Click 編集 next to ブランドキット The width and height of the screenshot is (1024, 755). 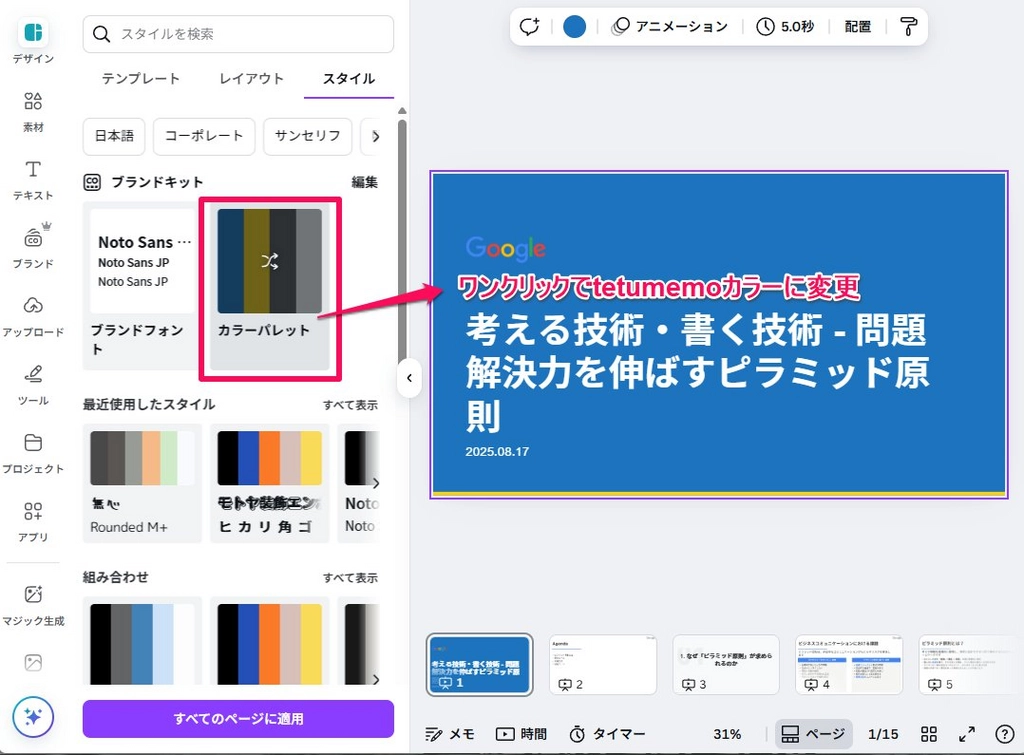click(x=364, y=182)
